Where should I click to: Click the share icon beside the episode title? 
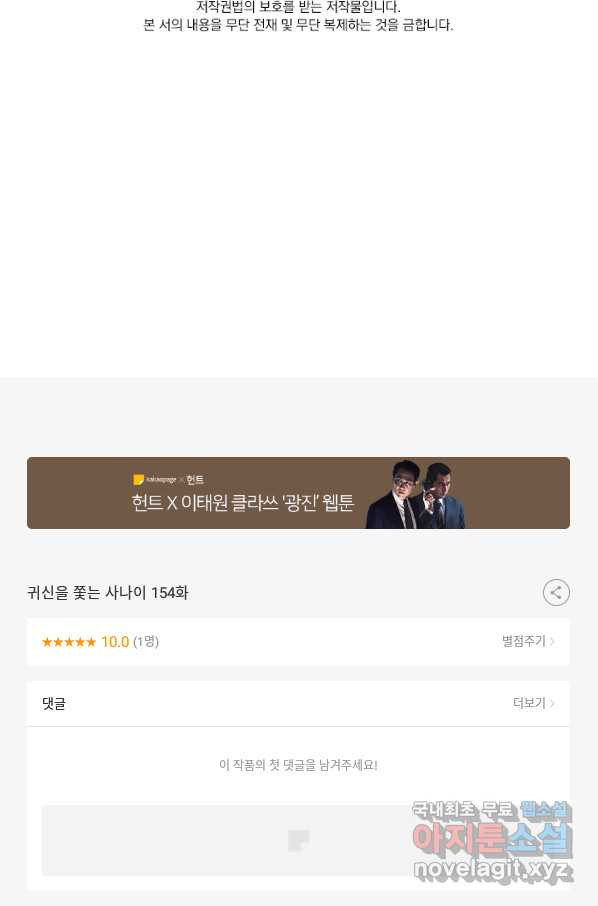[556, 592]
